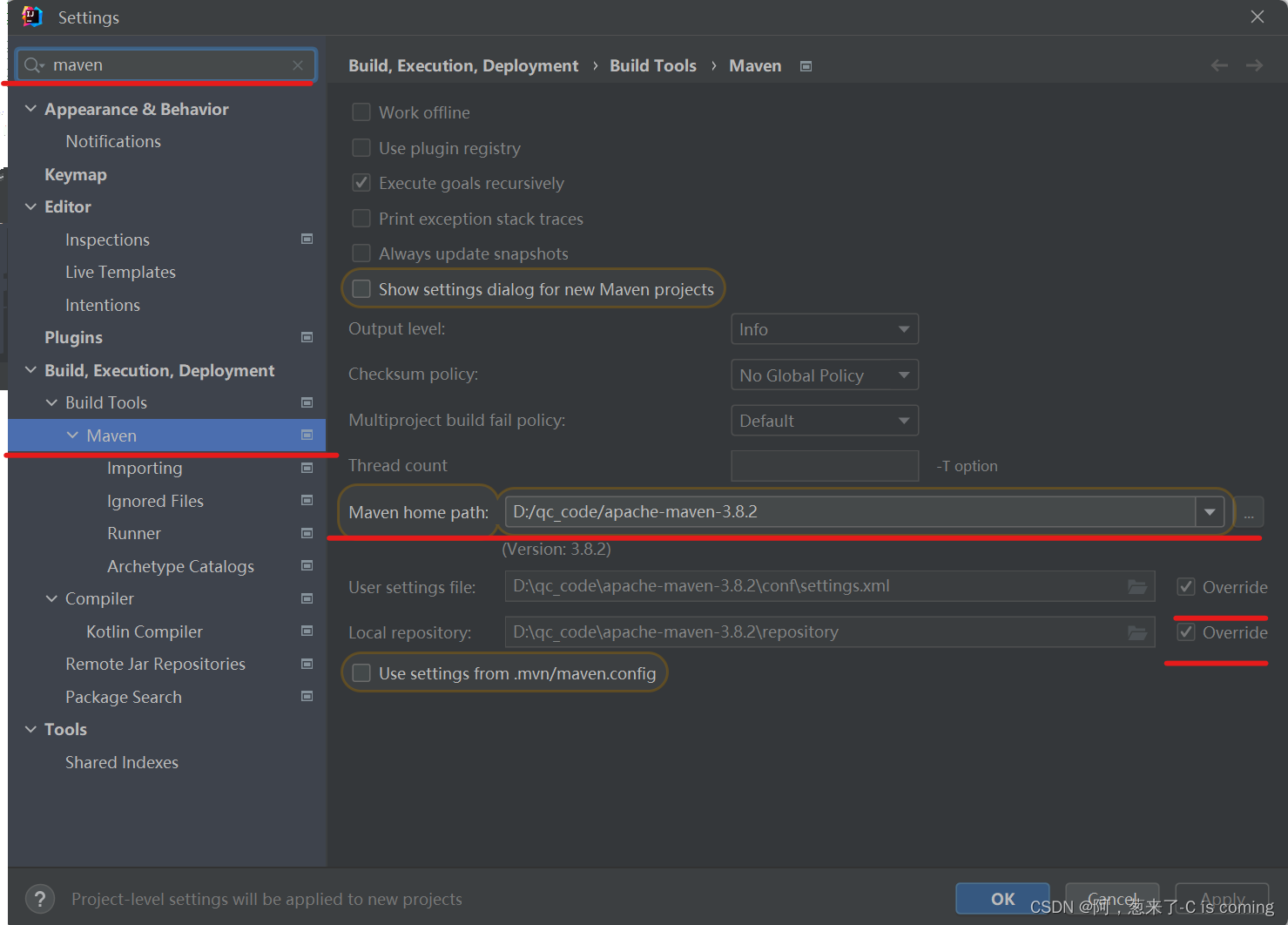Viewport: 1288px width, 925px height.
Task: Enable Print exception stack traces
Action: point(361,219)
